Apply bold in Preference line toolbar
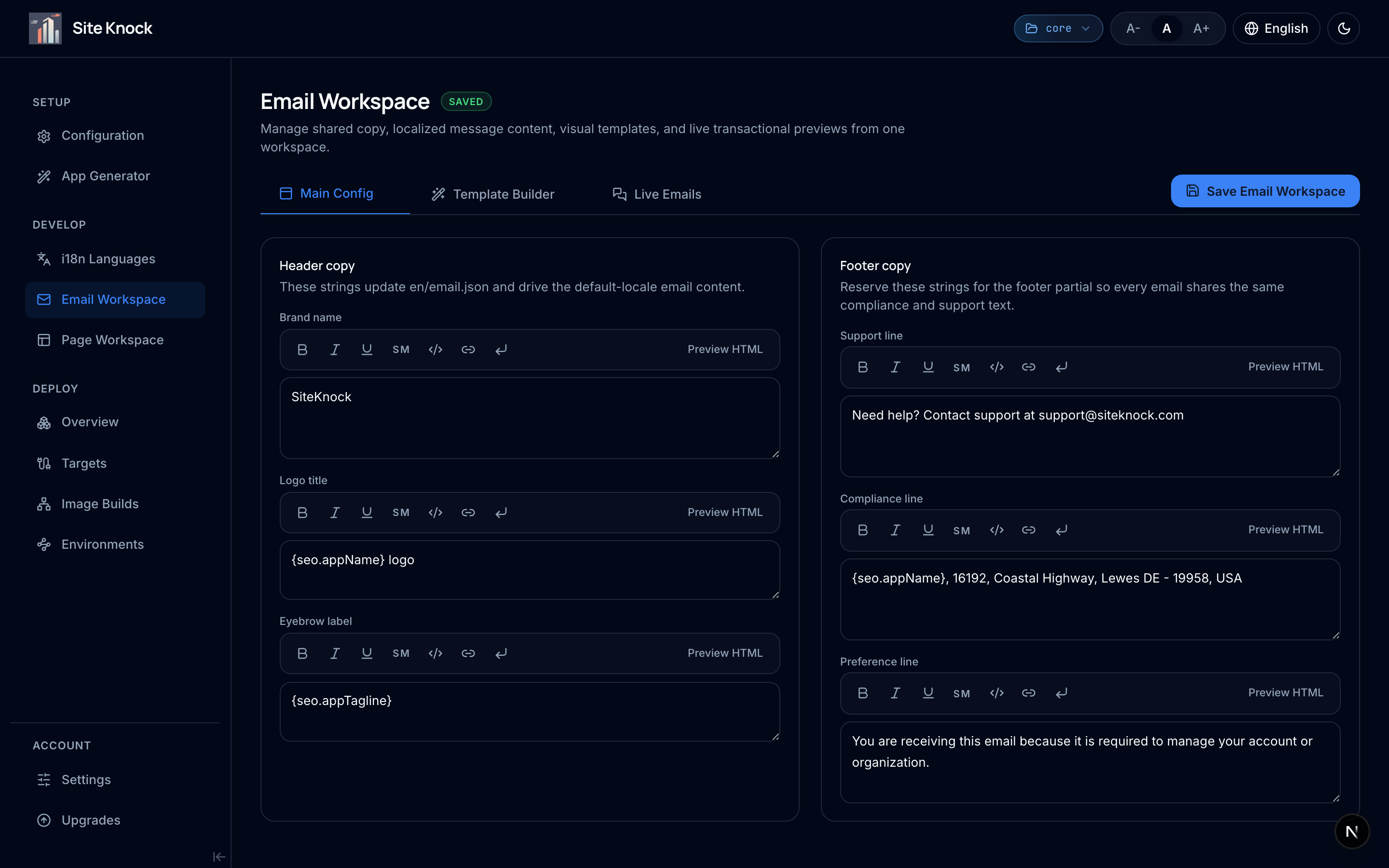The height and width of the screenshot is (868, 1389). pos(863,693)
